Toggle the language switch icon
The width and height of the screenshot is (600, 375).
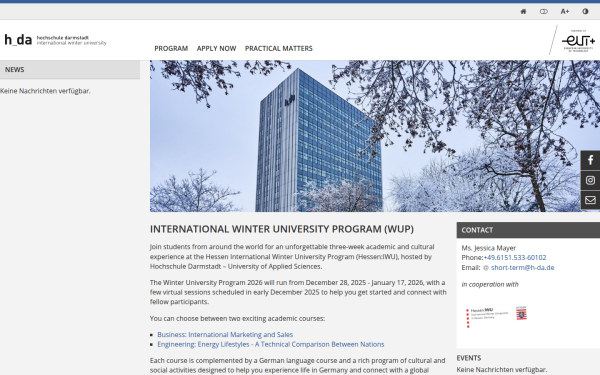tap(543, 11)
